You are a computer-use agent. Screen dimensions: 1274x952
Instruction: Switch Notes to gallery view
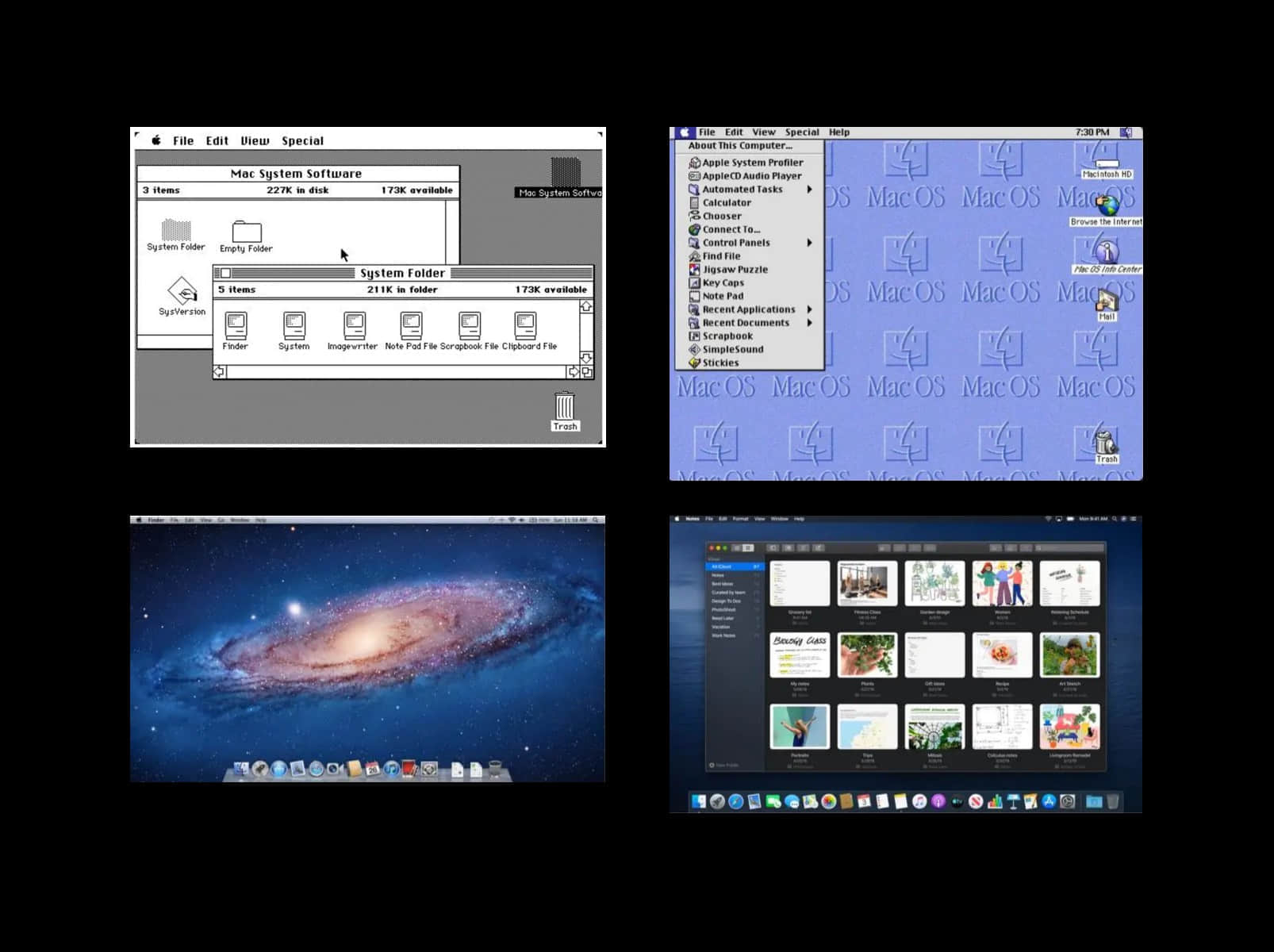[x=747, y=548]
